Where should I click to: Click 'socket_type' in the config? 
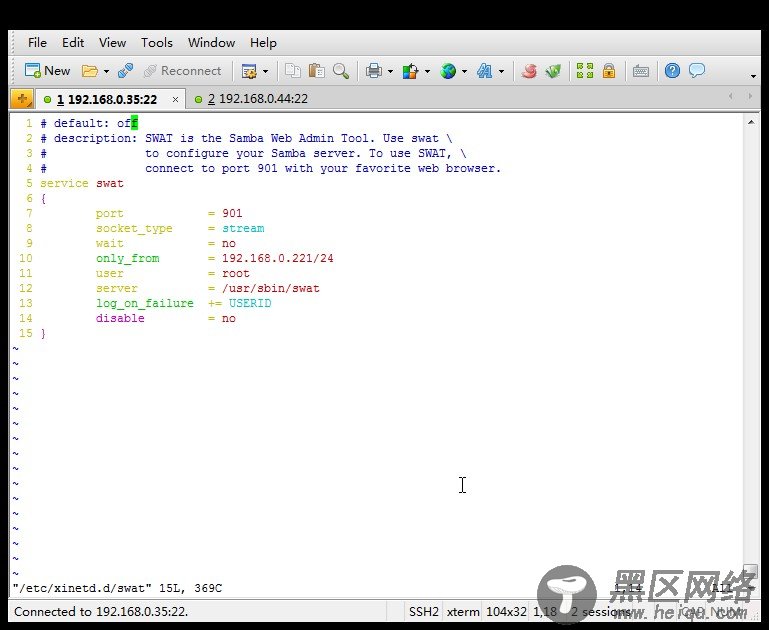134,228
